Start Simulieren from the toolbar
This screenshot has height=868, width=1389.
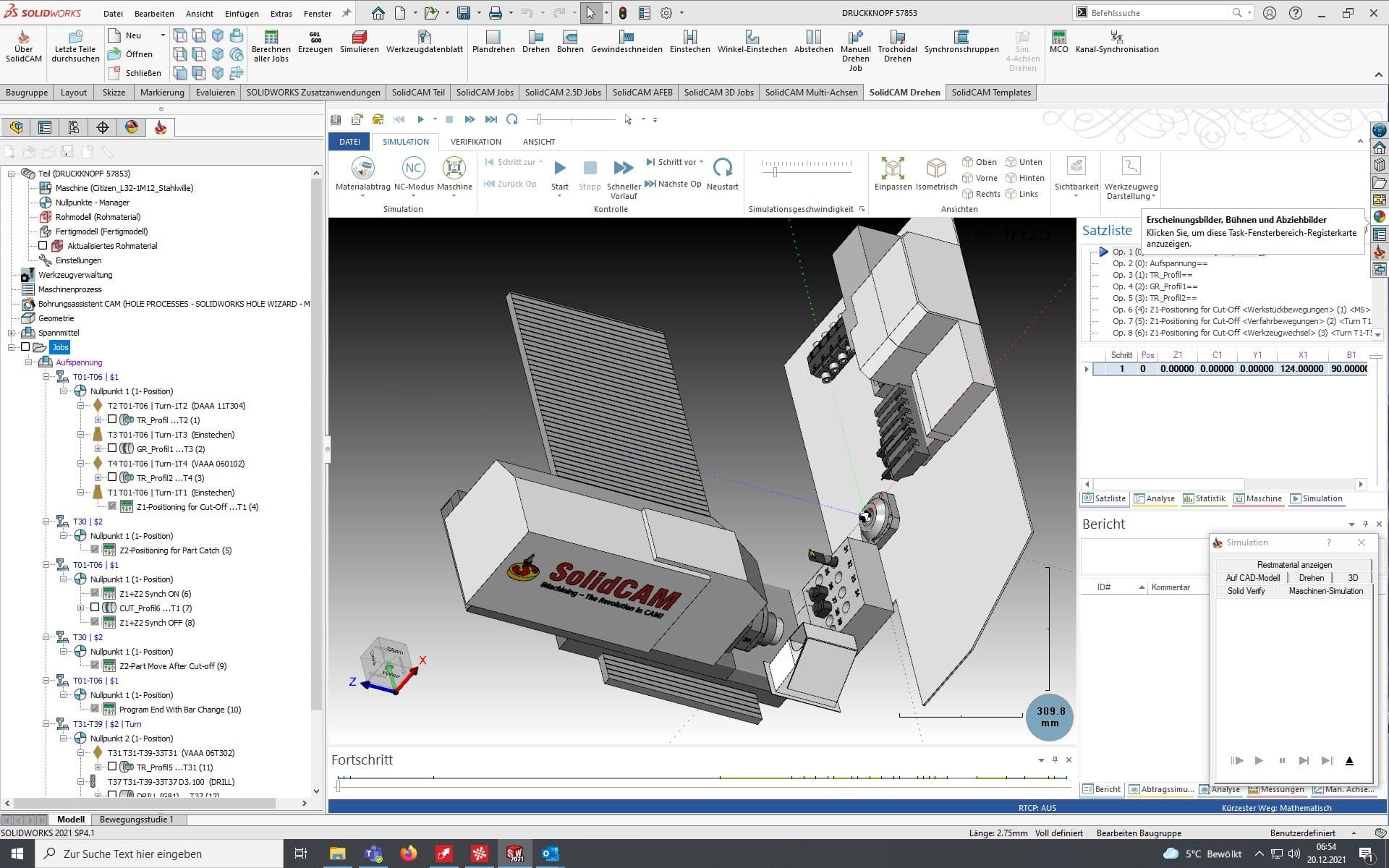click(x=360, y=42)
